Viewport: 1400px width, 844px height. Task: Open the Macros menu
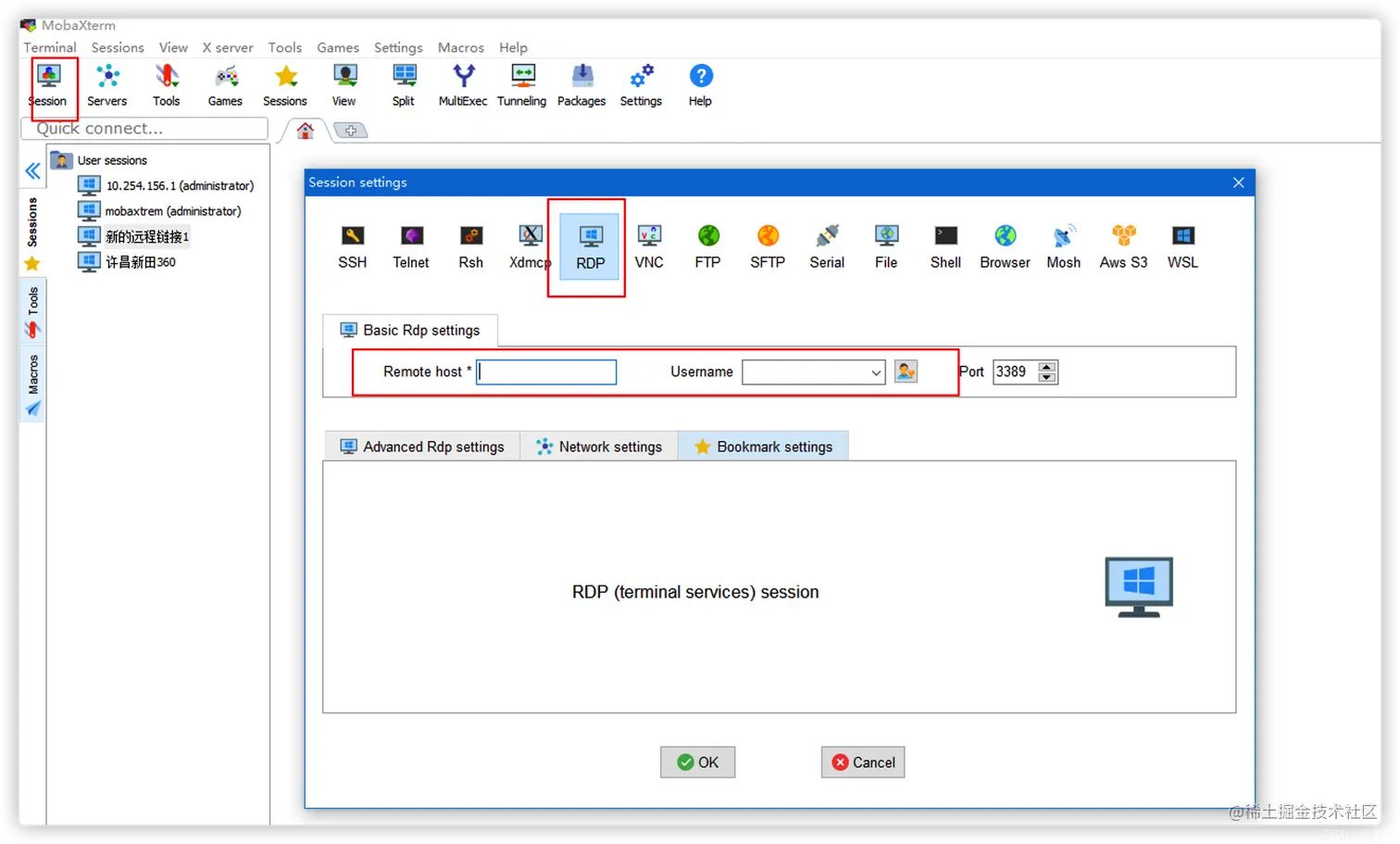(461, 47)
